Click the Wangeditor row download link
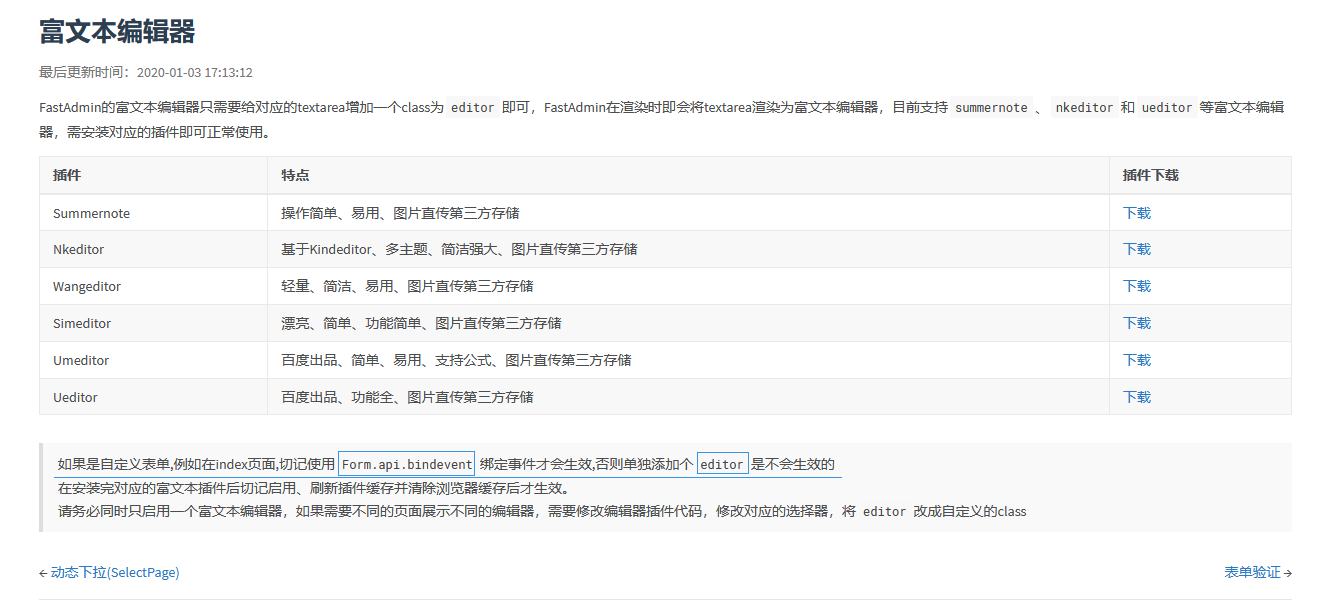1325x602 pixels. tap(1136, 286)
